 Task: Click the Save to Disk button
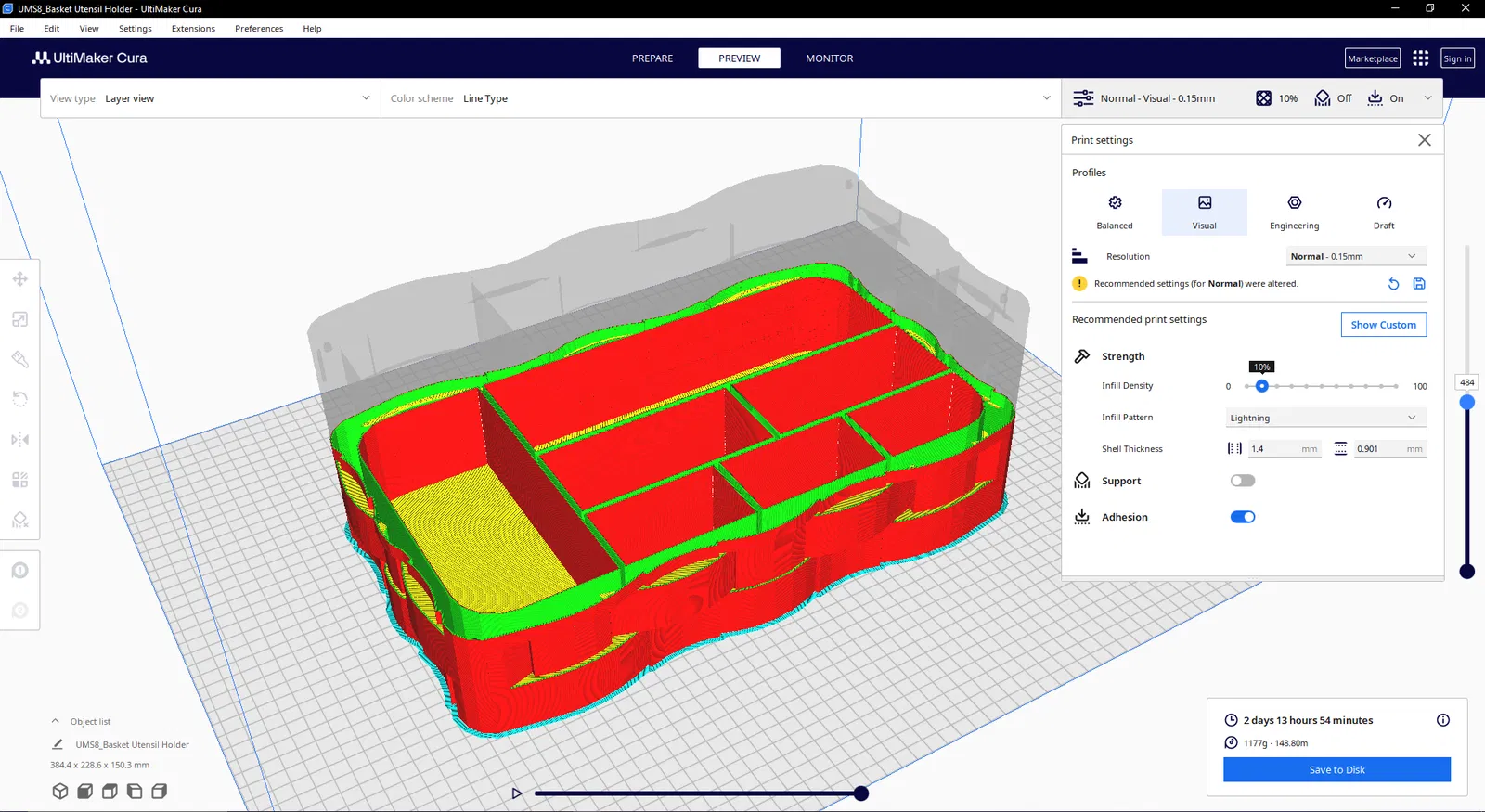click(x=1336, y=769)
